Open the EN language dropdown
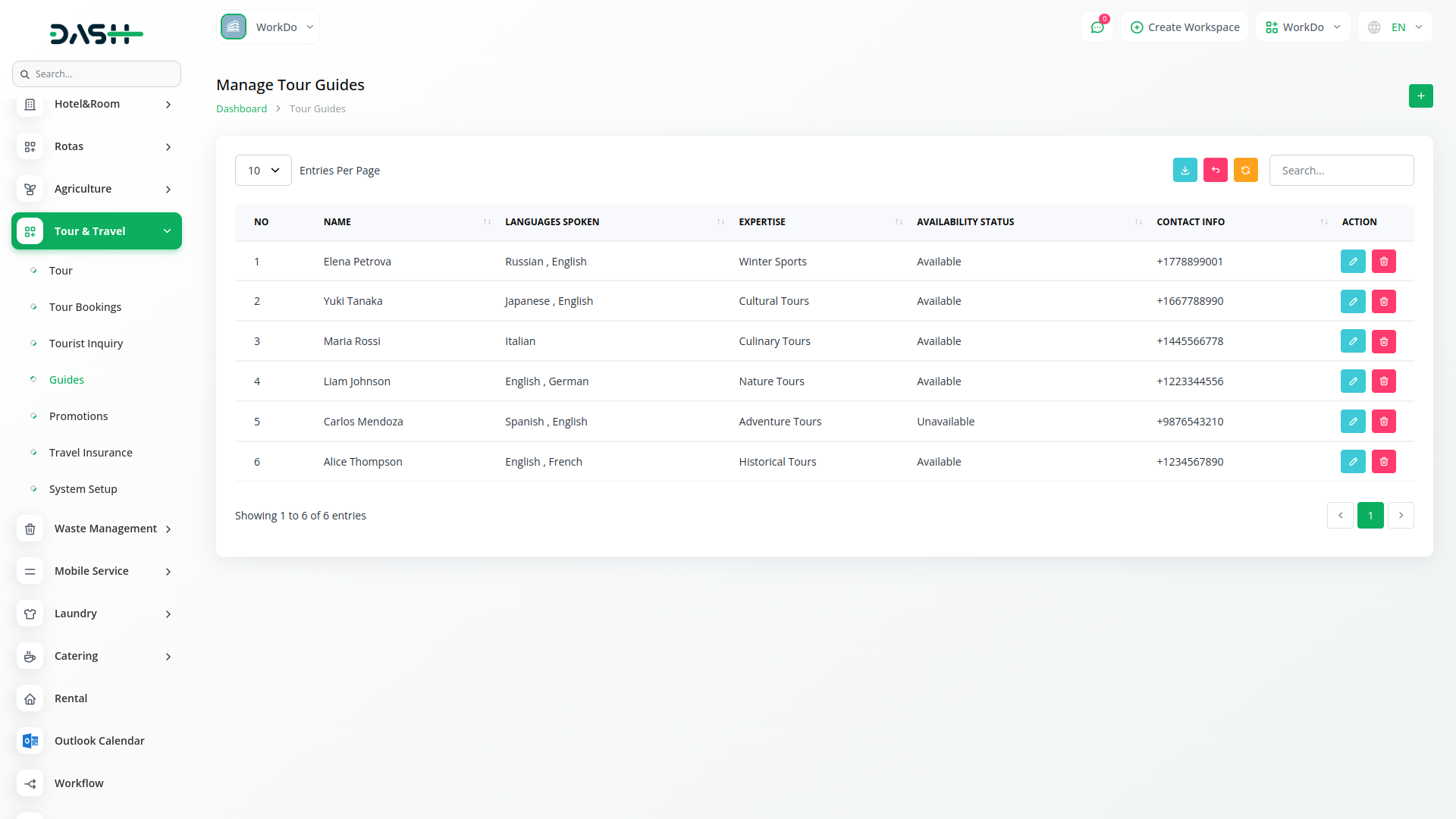1456x819 pixels. 1395,27
